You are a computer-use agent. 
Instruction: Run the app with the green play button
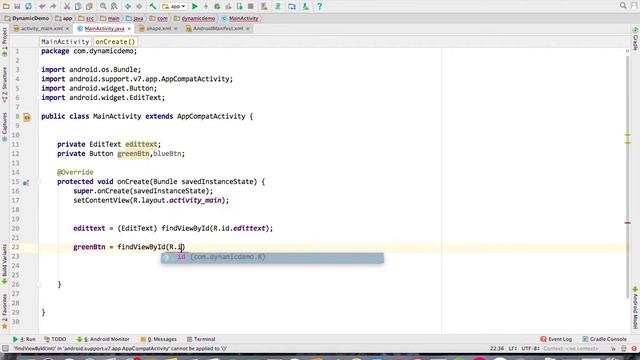(x=195, y=6)
